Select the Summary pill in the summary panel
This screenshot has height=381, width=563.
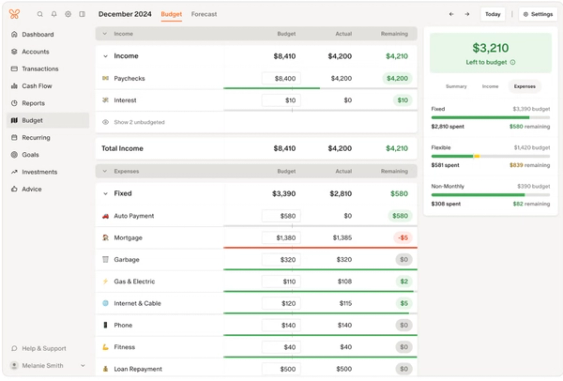pyautogui.click(x=456, y=86)
